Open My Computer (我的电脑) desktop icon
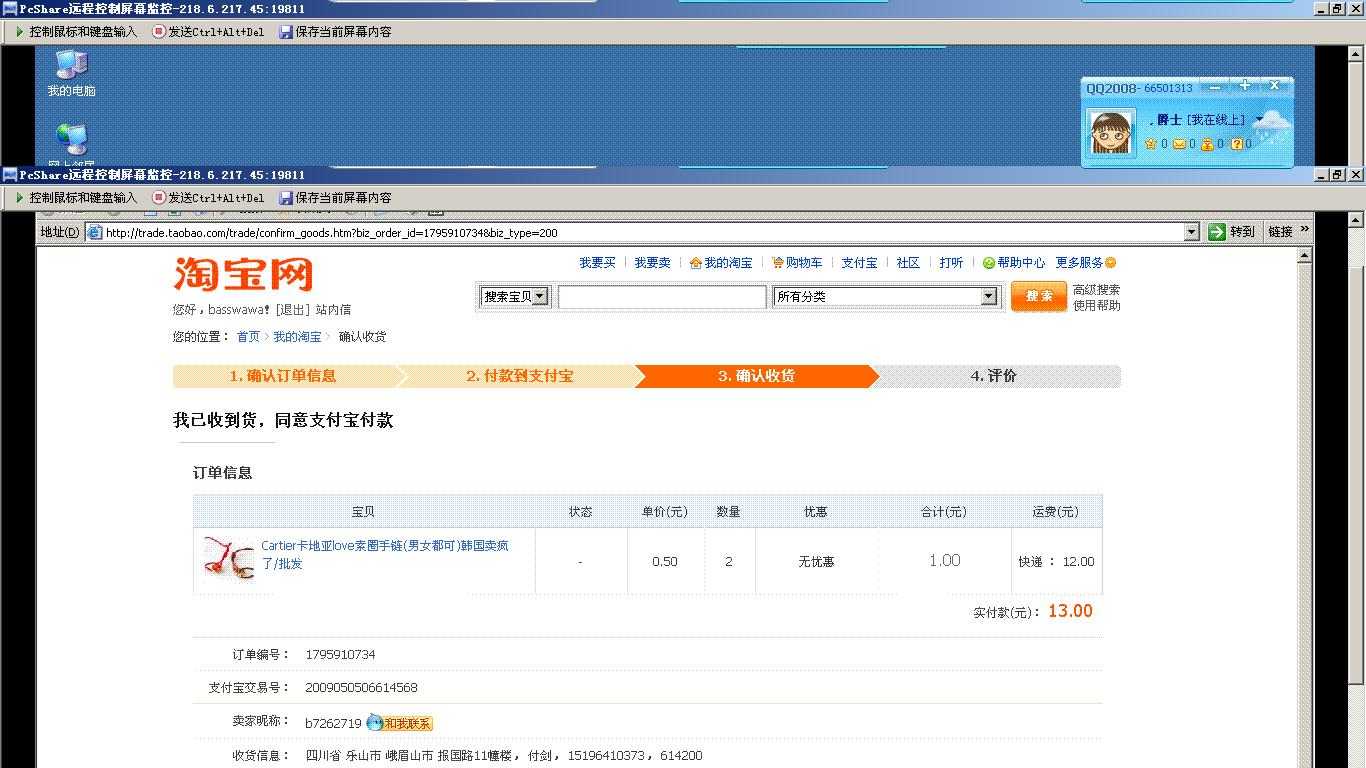Image resolution: width=1366 pixels, height=768 pixels. (71, 73)
